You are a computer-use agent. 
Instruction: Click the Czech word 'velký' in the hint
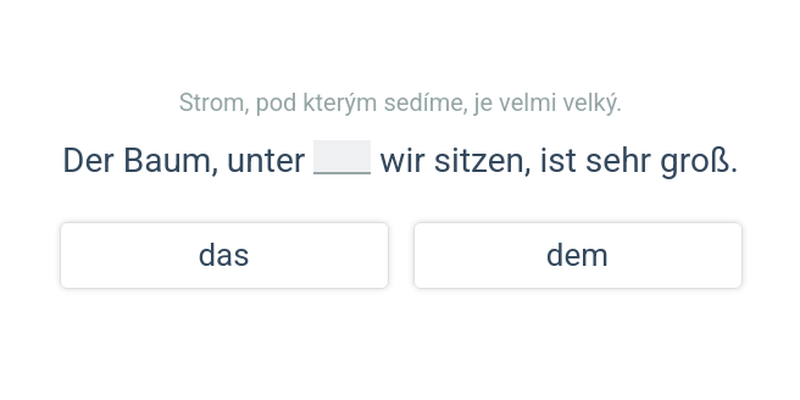591,102
